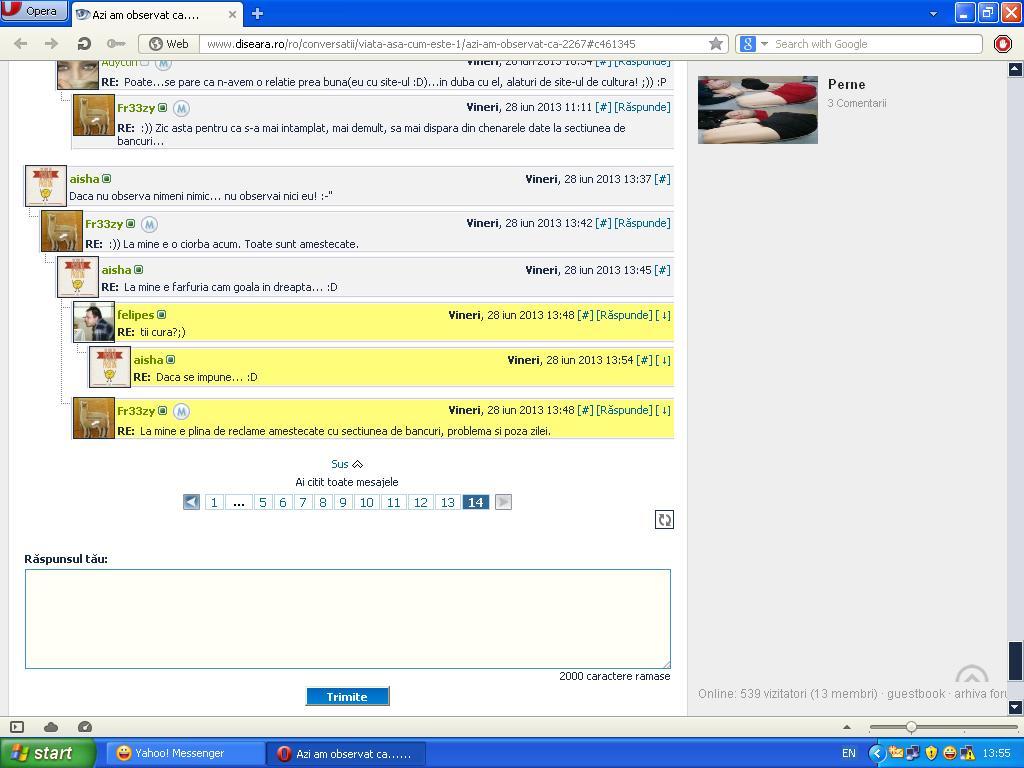Go to page 13 of conversation
The image size is (1024, 768).
(x=447, y=502)
